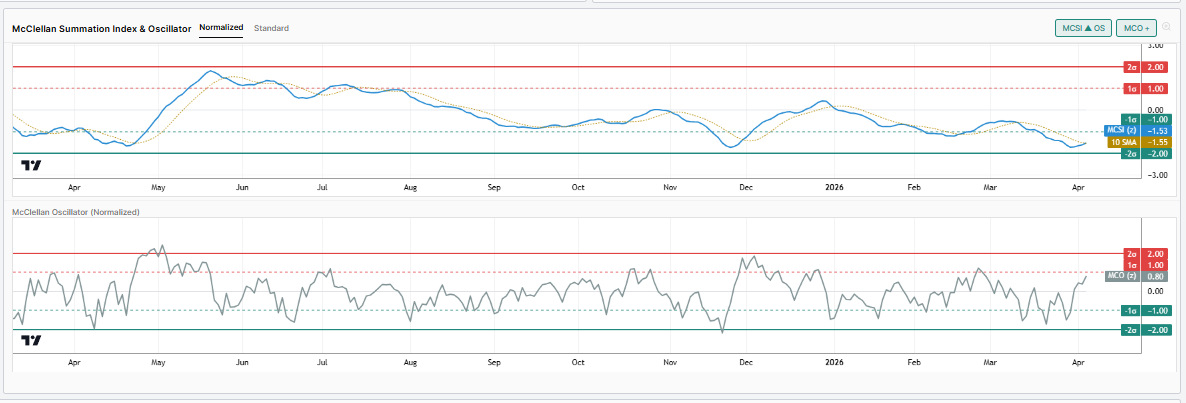Viewport: 1186px width, 403px height.
Task: Click the Dec label on the upper chart axis
Action: click(x=745, y=186)
